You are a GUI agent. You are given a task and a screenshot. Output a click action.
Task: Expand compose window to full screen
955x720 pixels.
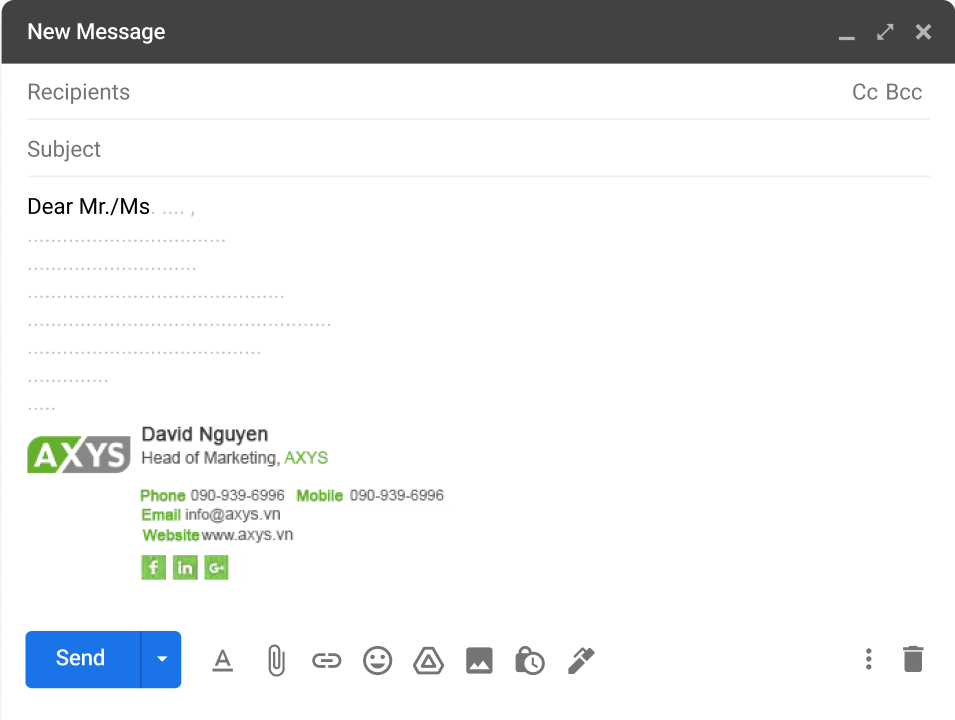(x=885, y=32)
